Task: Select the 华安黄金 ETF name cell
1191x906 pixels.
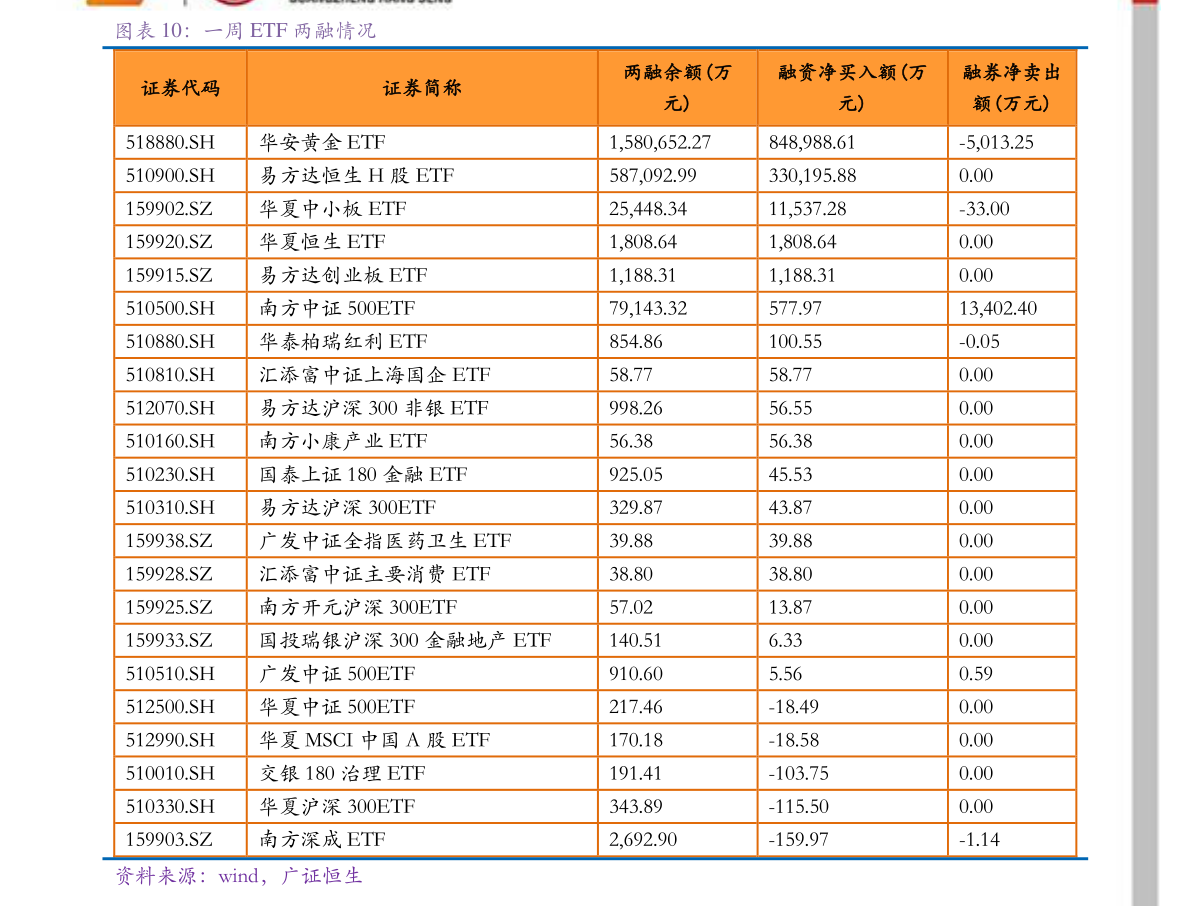Action: [322, 142]
